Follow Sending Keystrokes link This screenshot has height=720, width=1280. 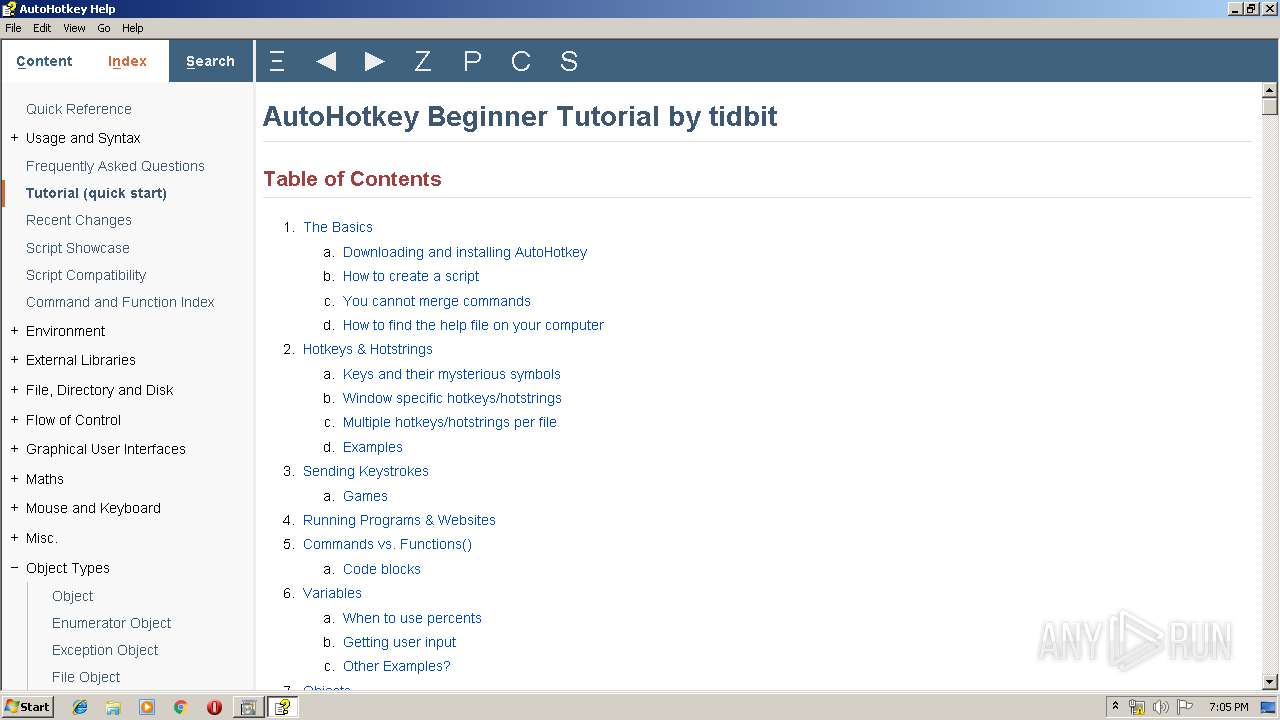coord(366,471)
